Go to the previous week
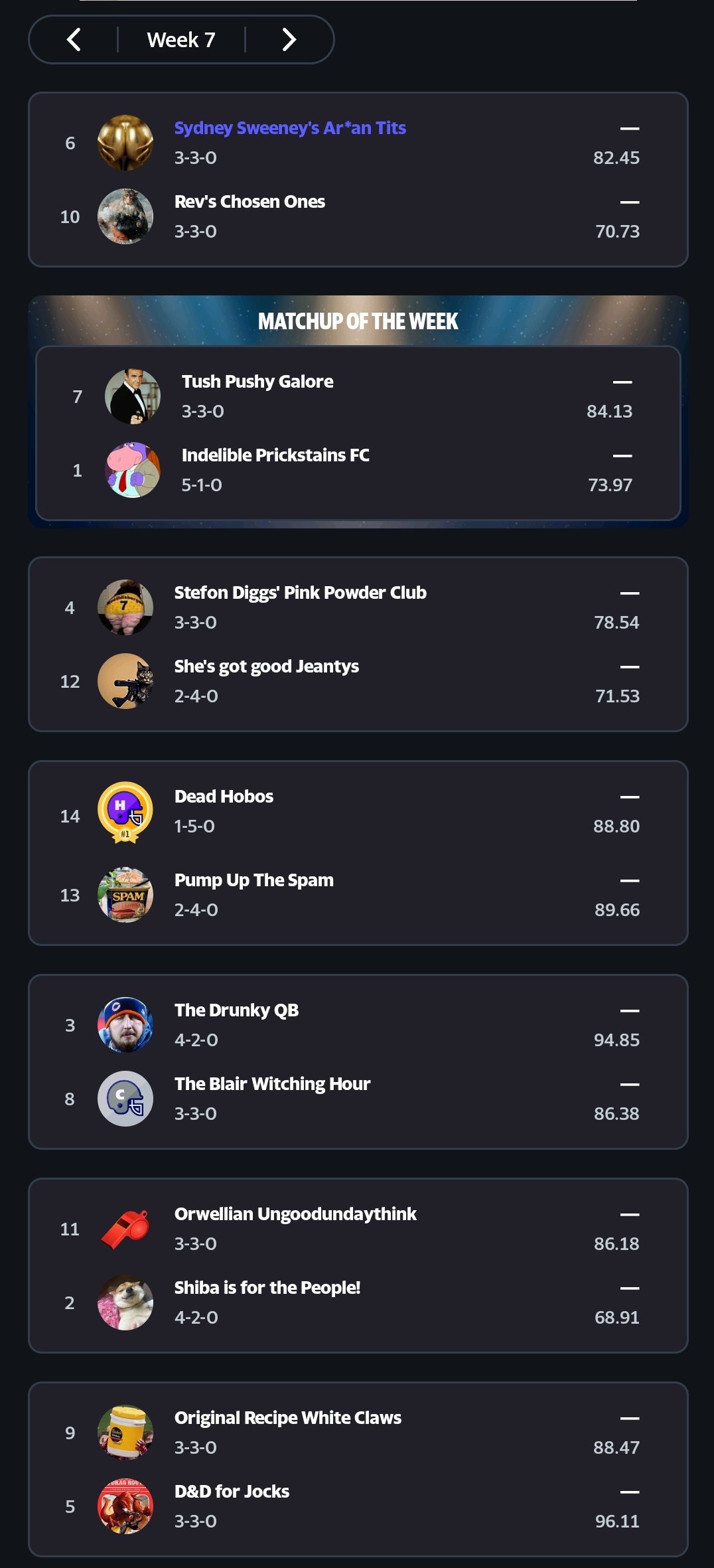 coord(74,40)
